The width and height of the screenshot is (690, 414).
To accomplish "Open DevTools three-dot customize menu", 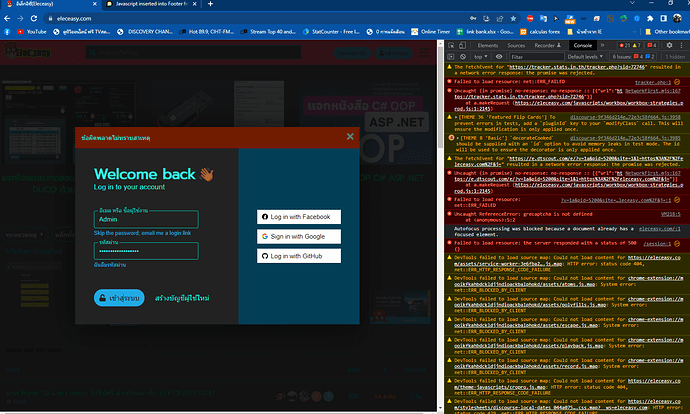I will (x=682, y=45).
